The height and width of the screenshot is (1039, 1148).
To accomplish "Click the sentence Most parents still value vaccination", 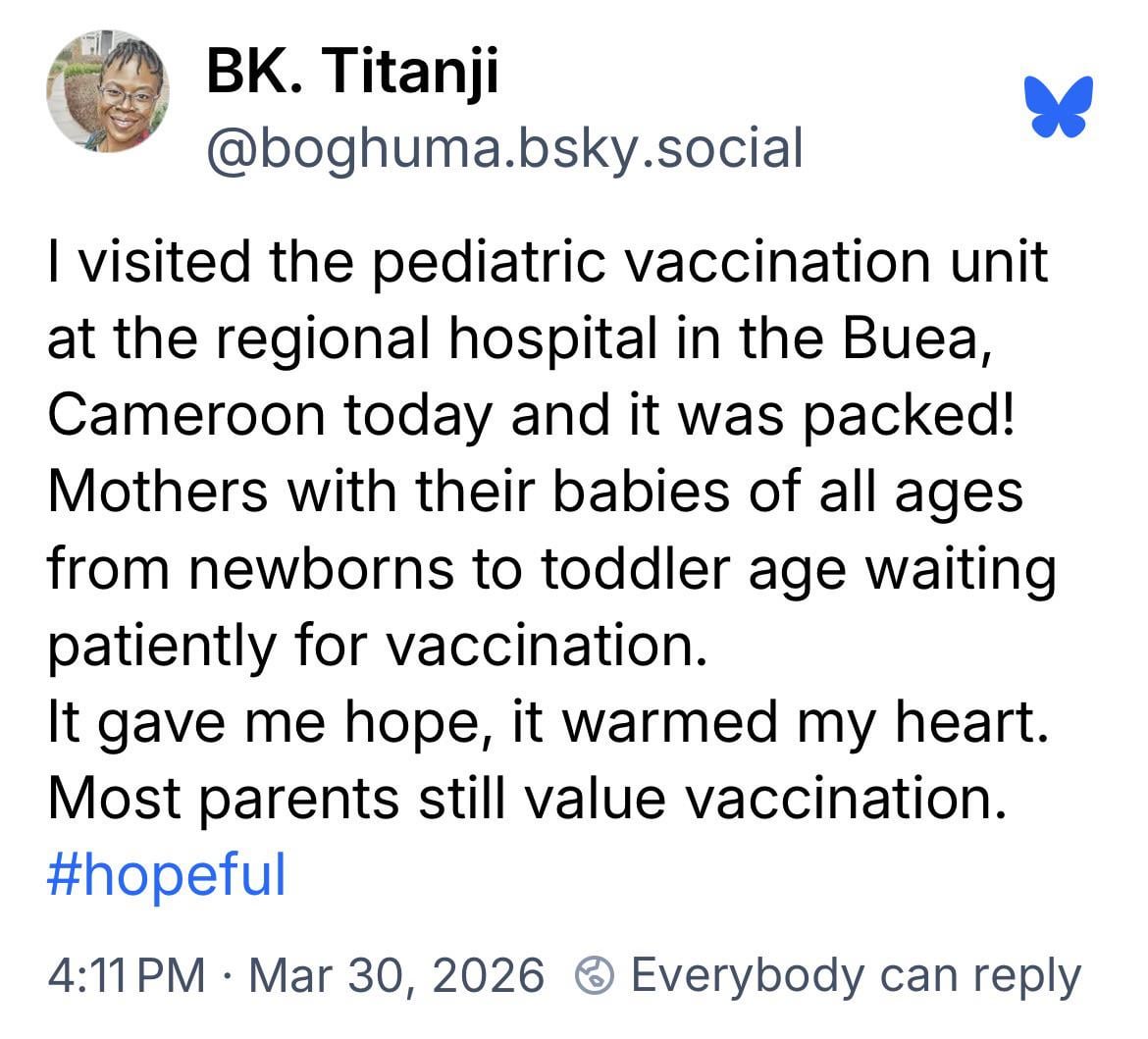I will [x=527, y=798].
